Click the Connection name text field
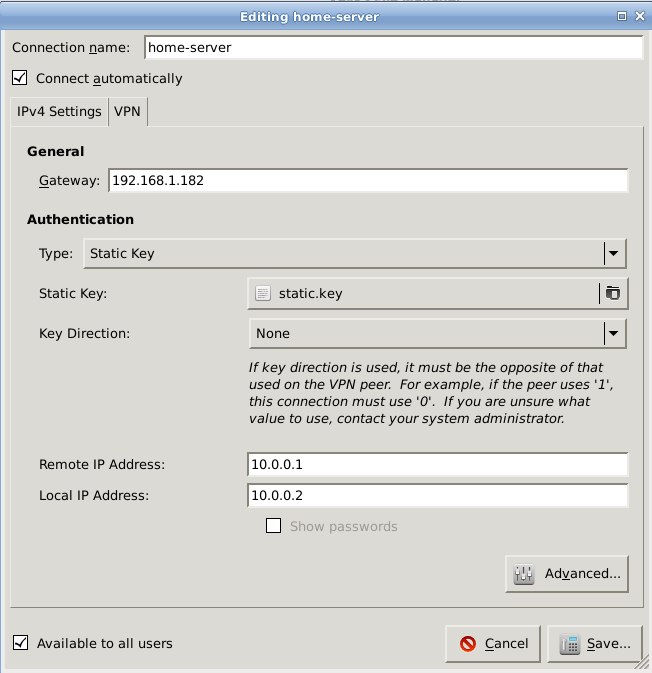652x673 pixels. pos(392,47)
